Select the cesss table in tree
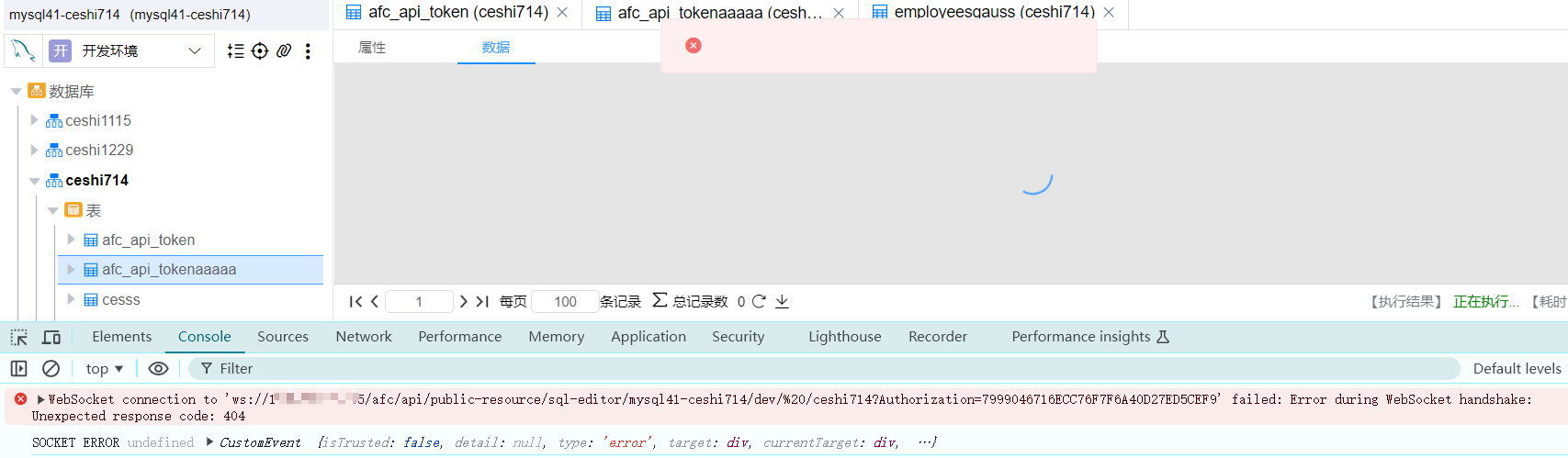The width and height of the screenshot is (1568, 458). pos(120,300)
